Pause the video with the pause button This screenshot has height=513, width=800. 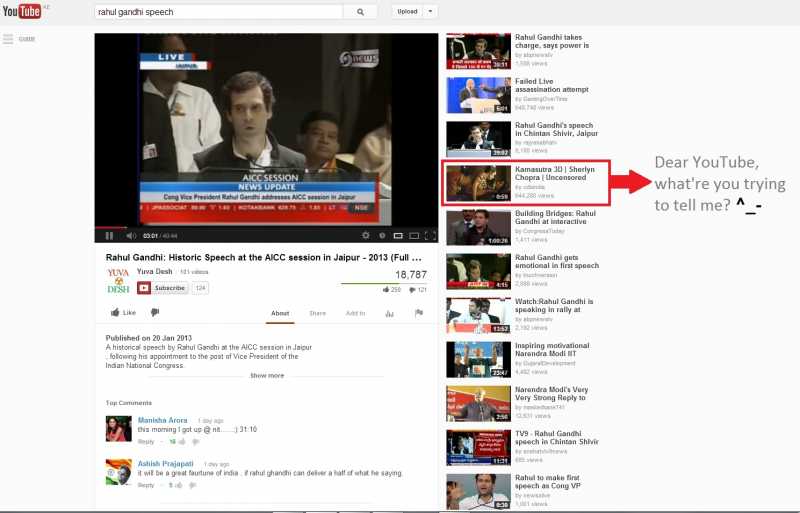[x=109, y=235]
